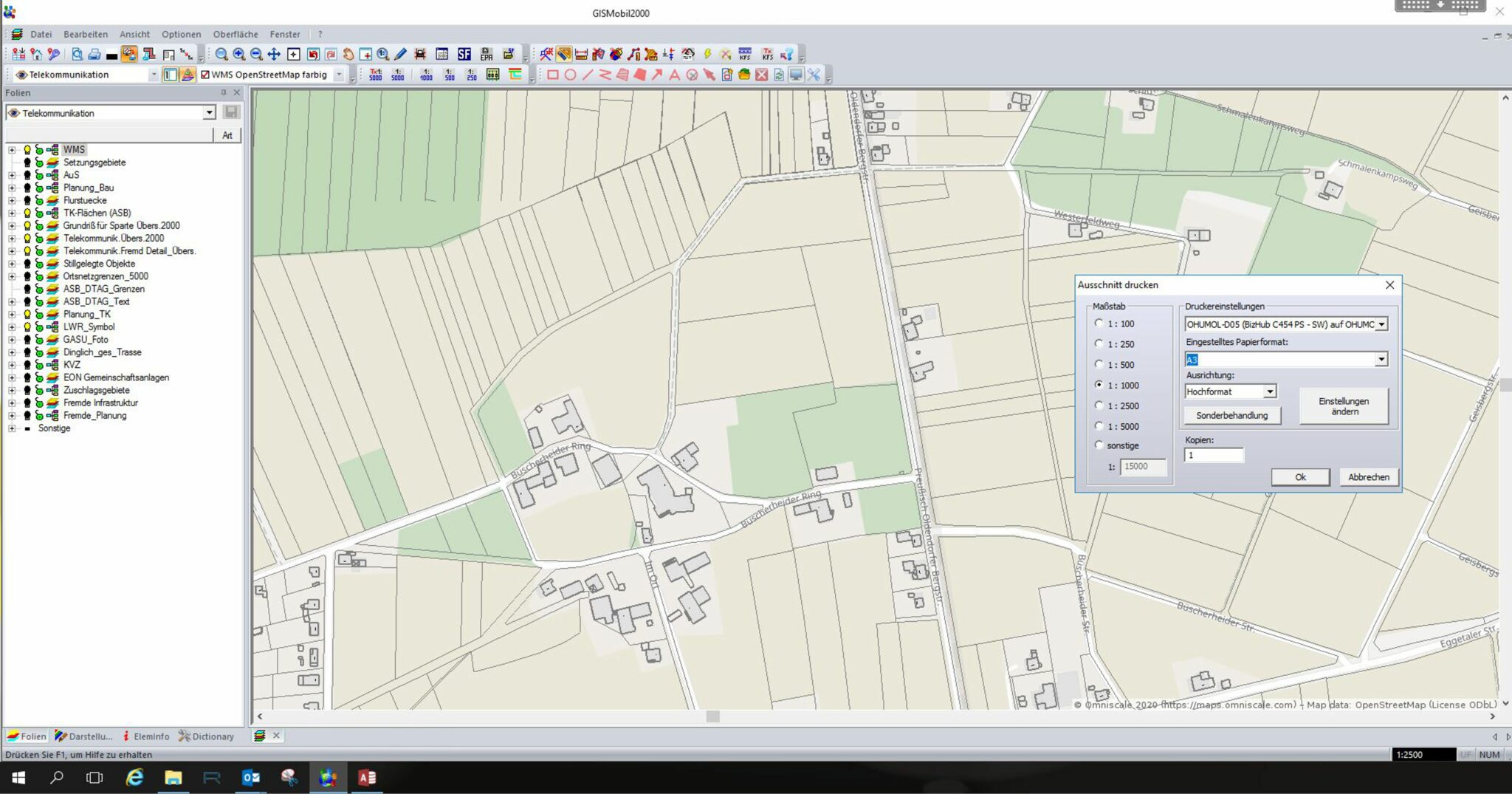Screen dimensions: 1512x794
Task: Choose the sonstige scale option
Action: [1100, 445]
